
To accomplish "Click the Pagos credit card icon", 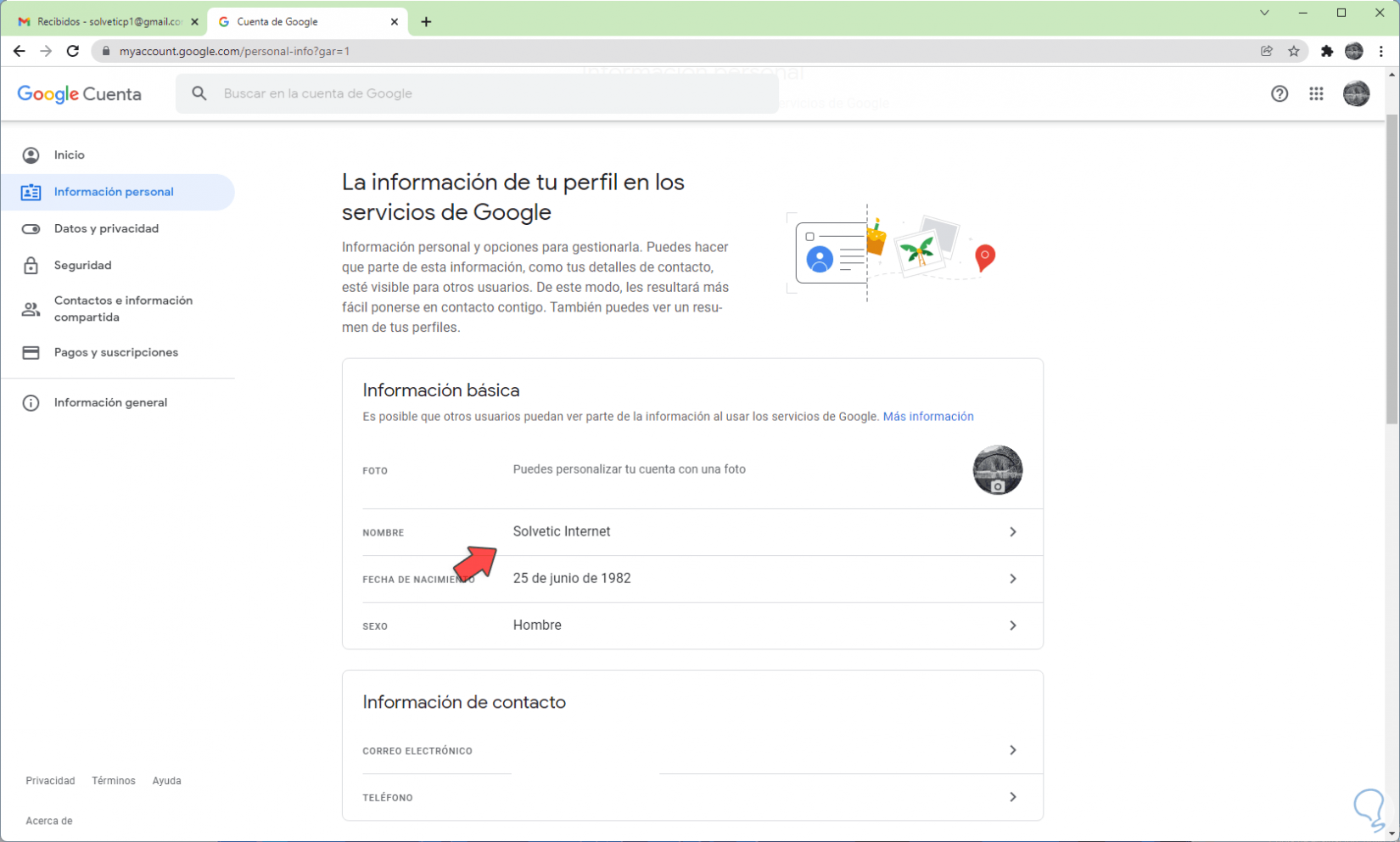I will [31, 352].
